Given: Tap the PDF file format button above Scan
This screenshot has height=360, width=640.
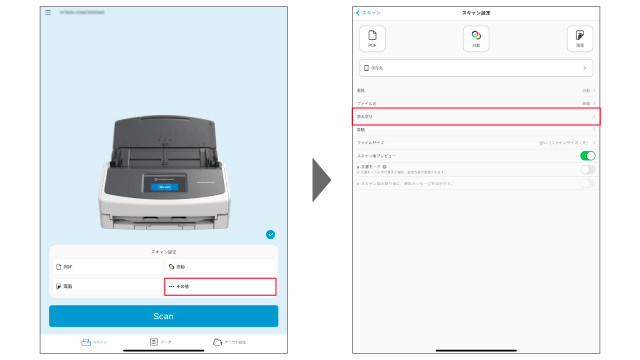Looking at the screenshot, I should [107, 267].
